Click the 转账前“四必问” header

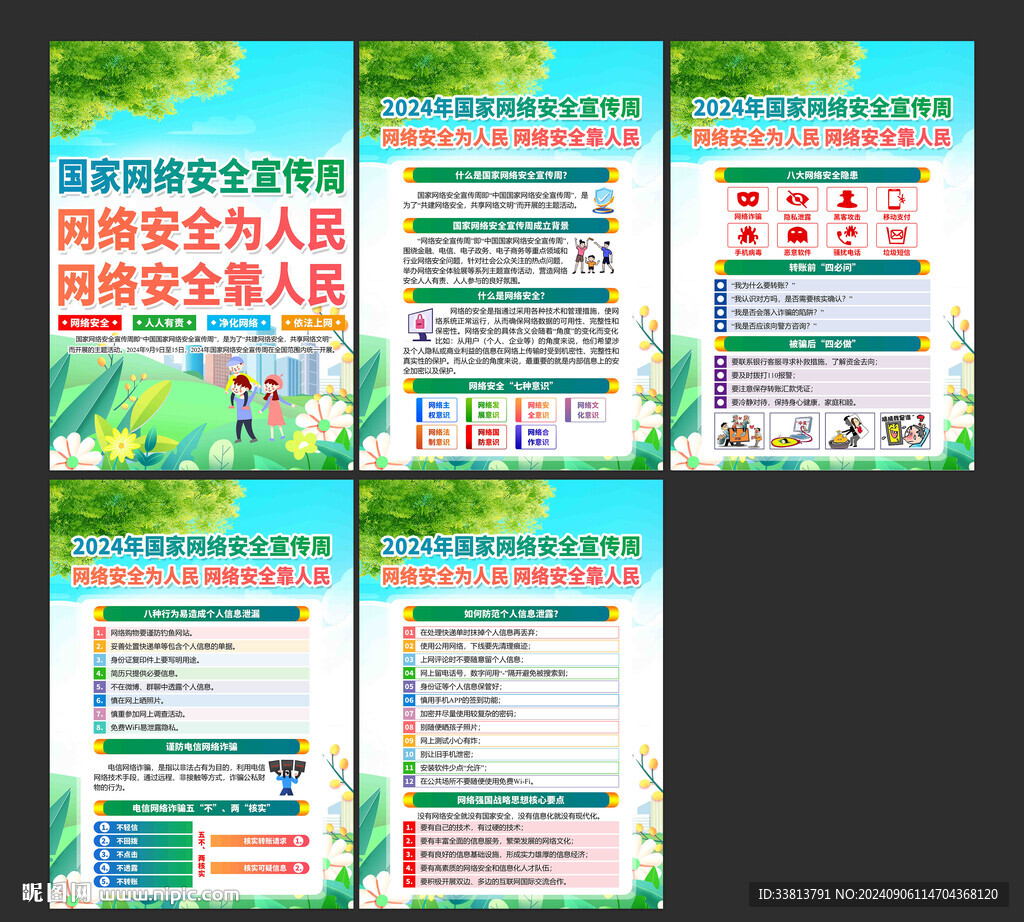pos(822,267)
